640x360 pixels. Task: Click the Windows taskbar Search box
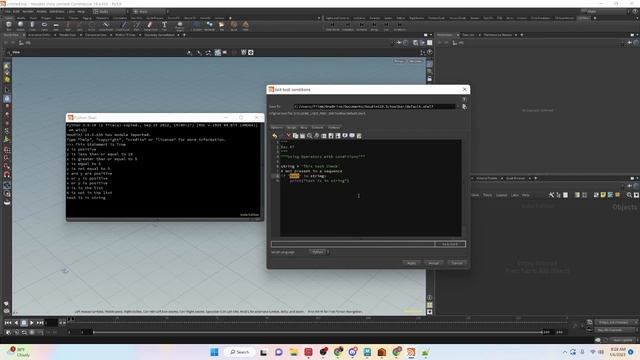coord(239,352)
